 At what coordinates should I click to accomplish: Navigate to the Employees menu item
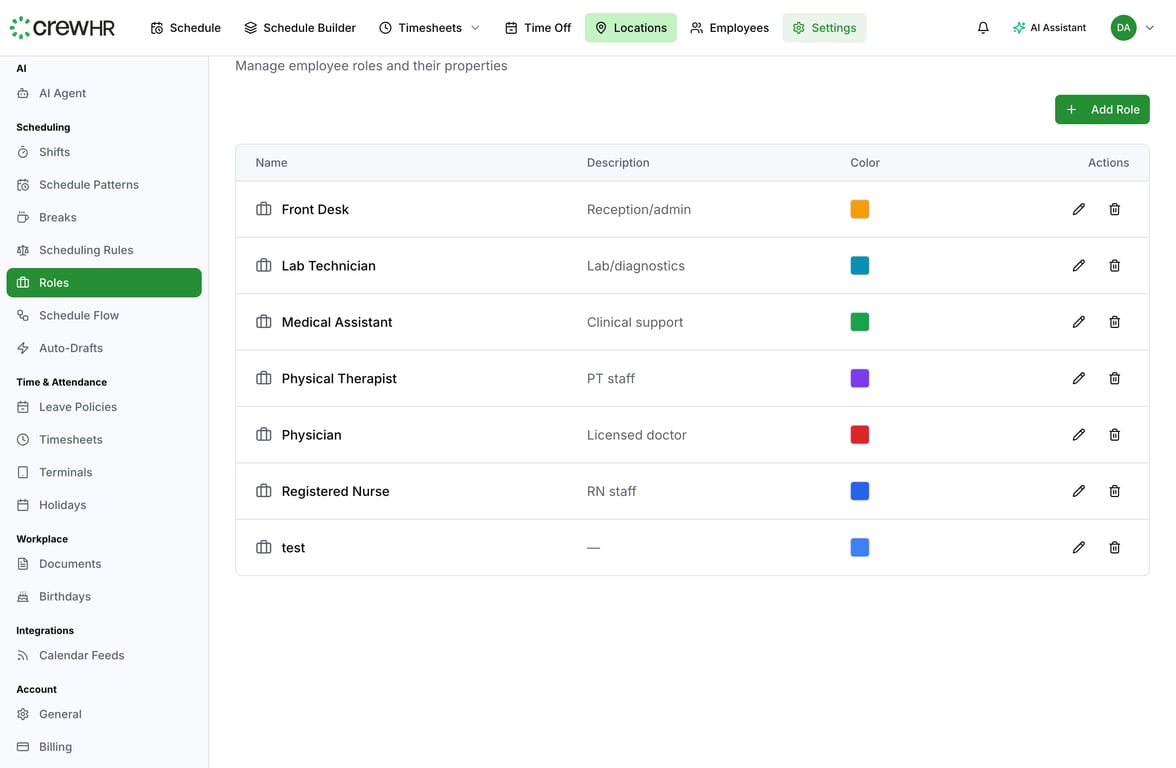[x=729, y=27]
